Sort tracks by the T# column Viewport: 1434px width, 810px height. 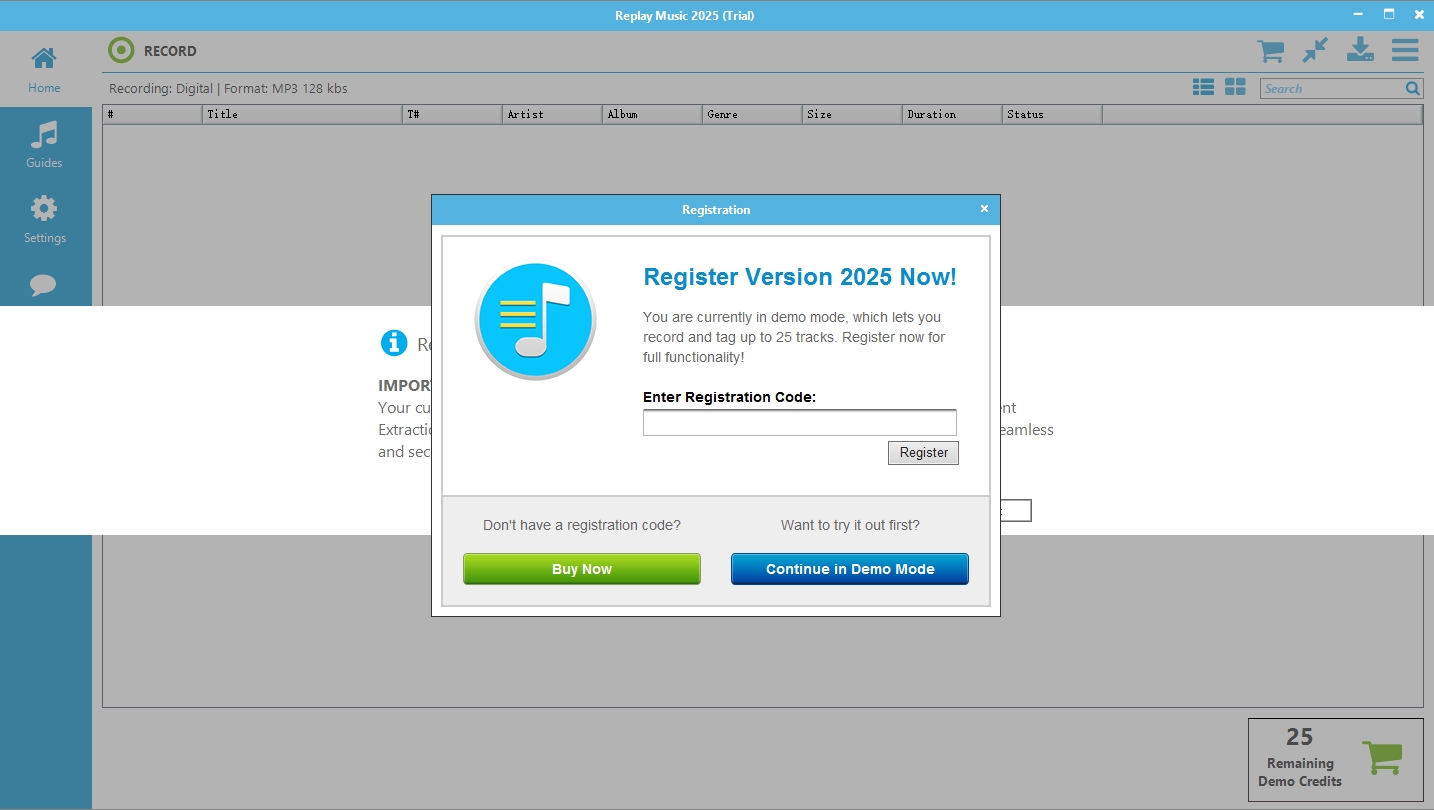click(x=452, y=114)
